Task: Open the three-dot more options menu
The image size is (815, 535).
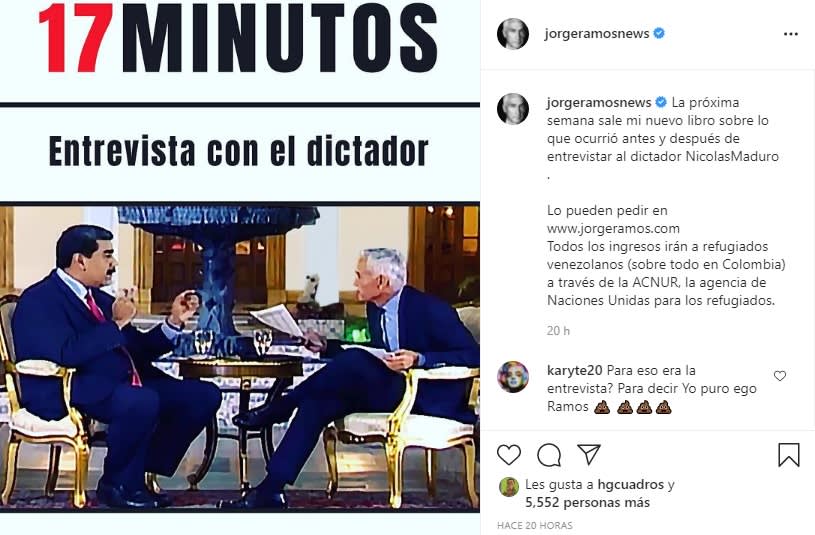Action: [x=791, y=34]
